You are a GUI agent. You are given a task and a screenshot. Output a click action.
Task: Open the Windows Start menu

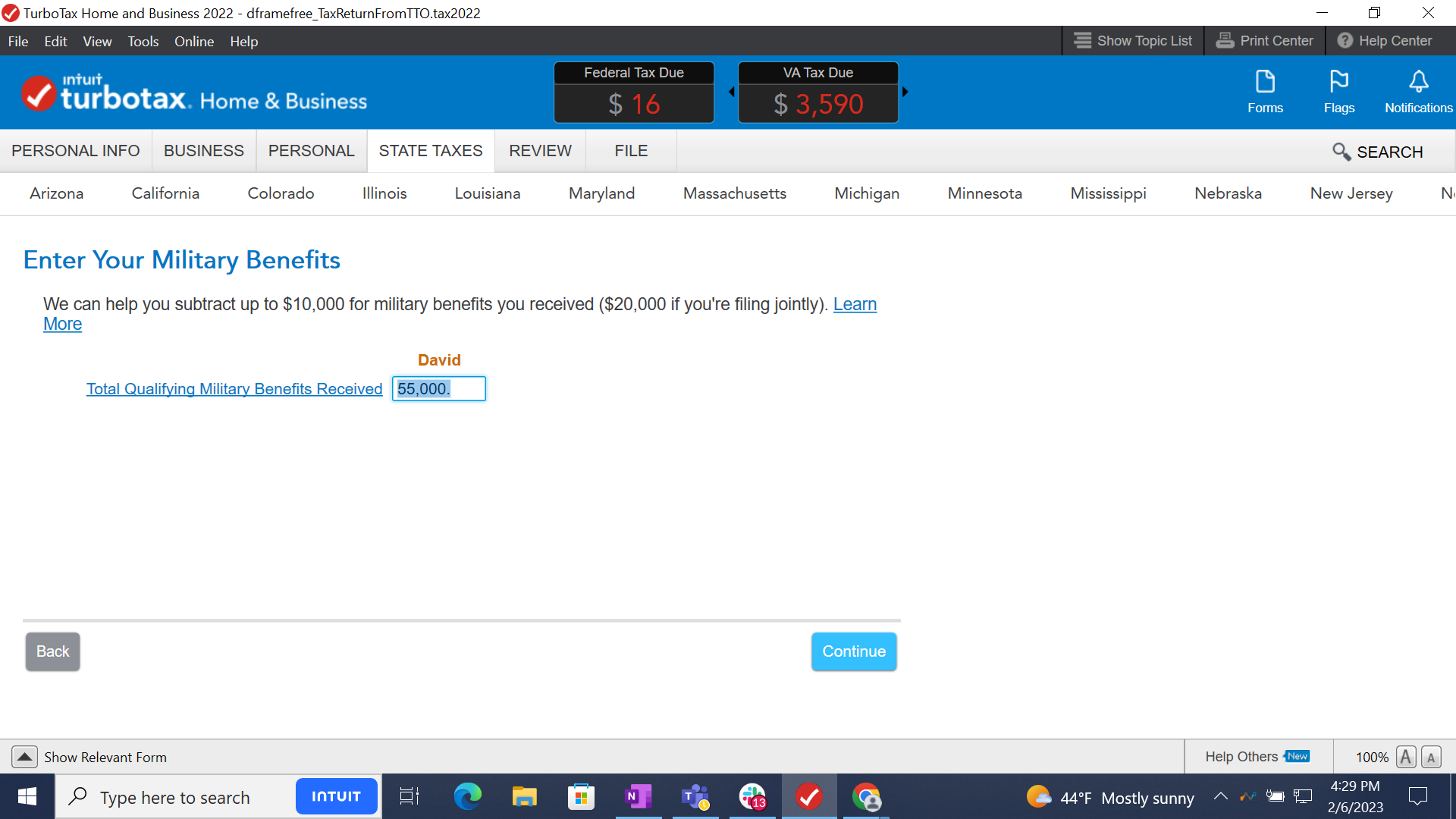tap(27, 796)
